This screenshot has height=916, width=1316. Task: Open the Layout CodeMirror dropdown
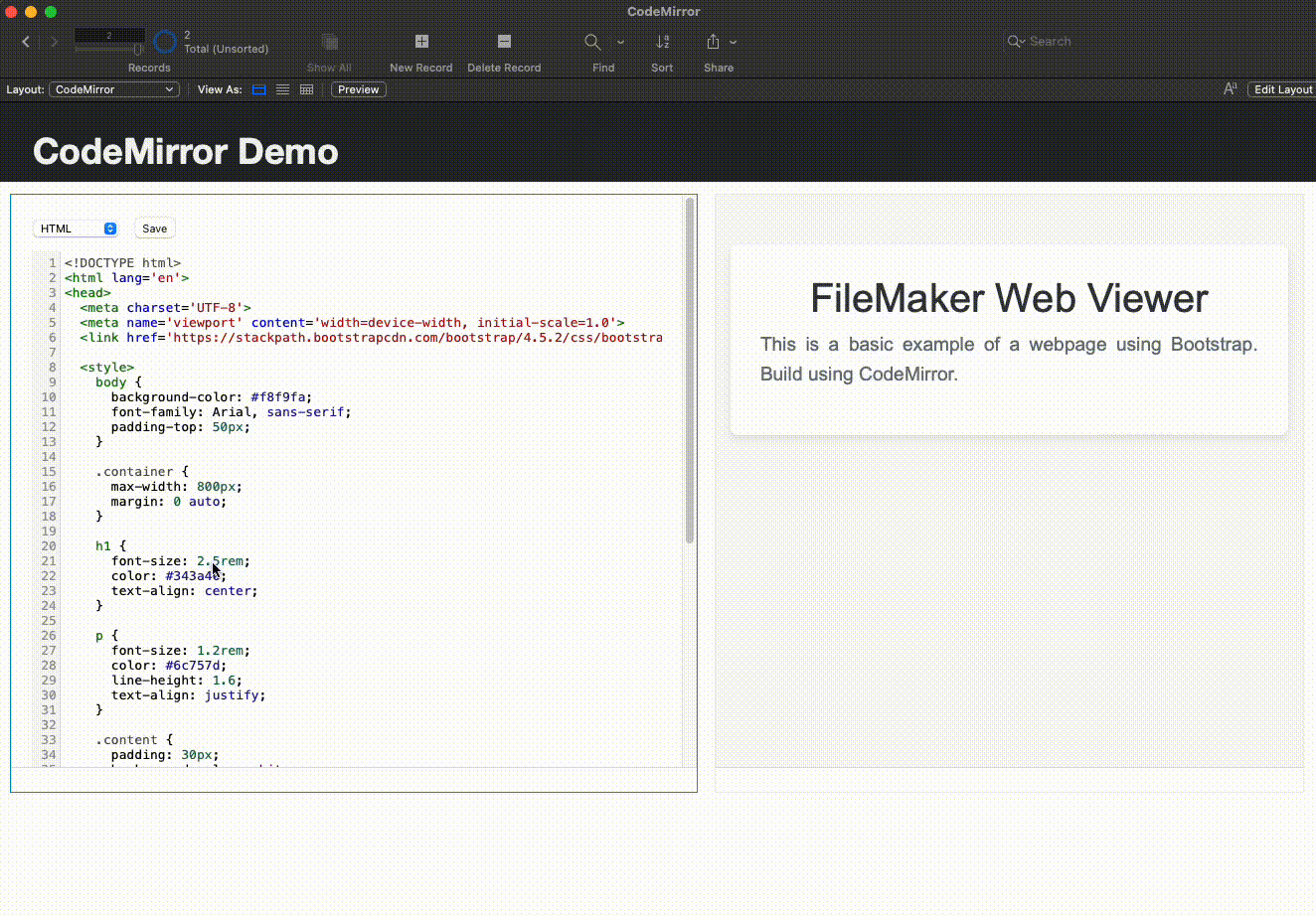click(114, 89)
